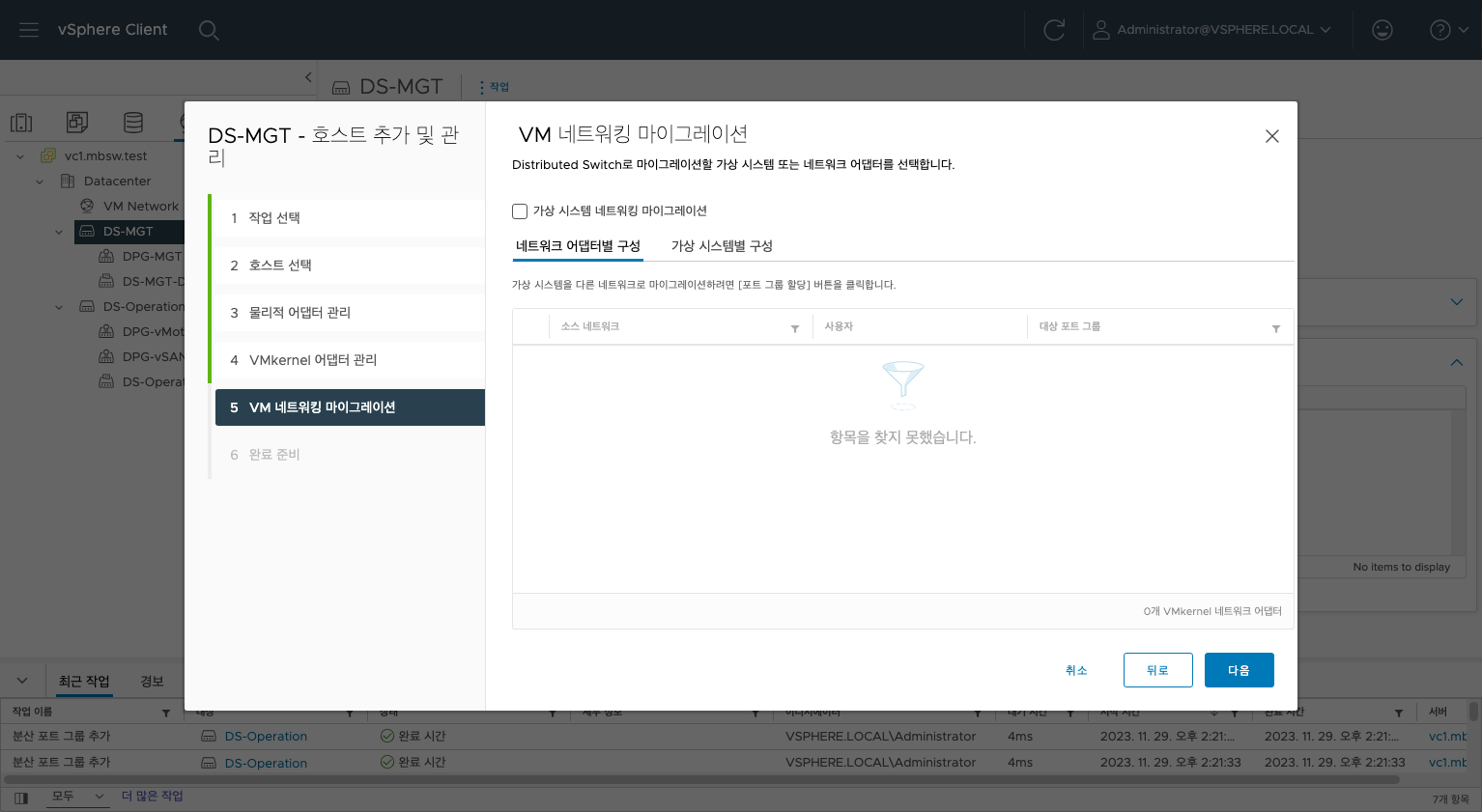This screenshot has width=1482, height=812.
Task: Select DS-MGT switch icon in tree
Action: point(87,231)
